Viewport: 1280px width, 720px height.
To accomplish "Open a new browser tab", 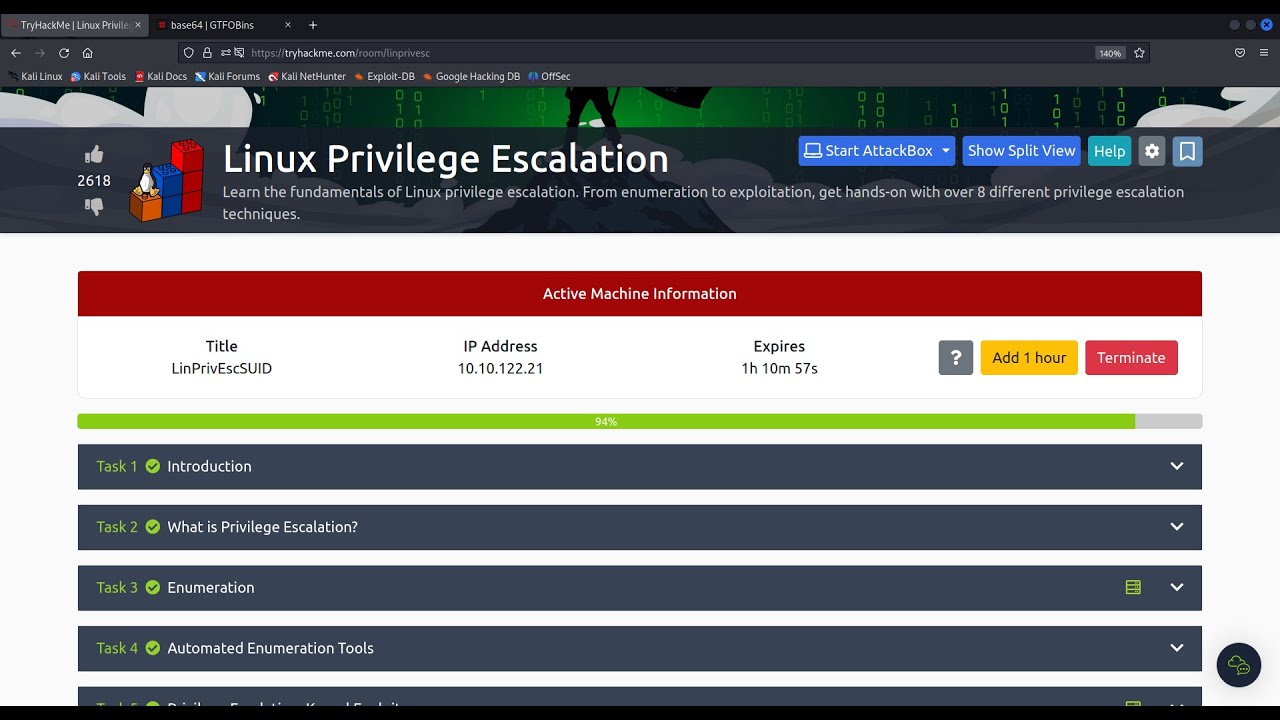I will [x=313, y=25].
